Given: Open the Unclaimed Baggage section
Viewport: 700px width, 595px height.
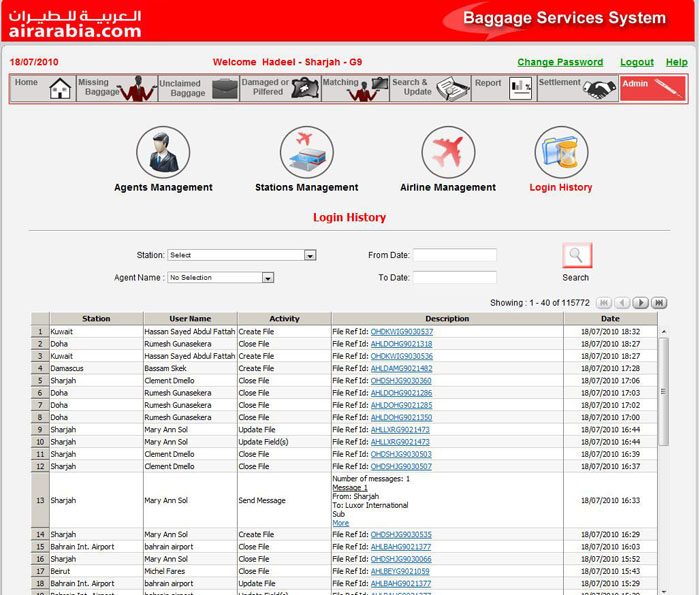Looking at the screenshot, I should [x=197, y=88].
